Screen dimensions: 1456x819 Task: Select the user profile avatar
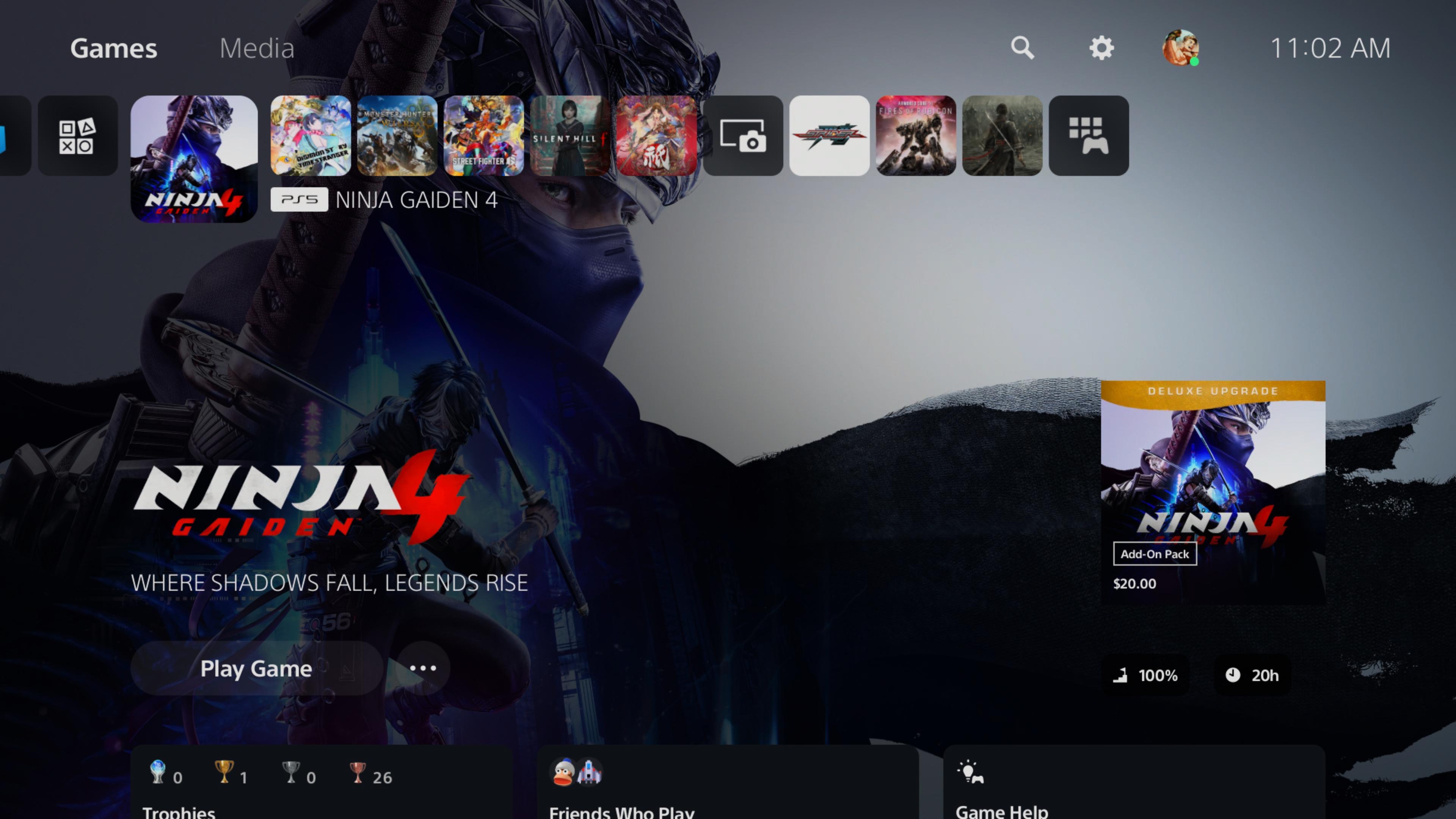[x=1180, y=48]
